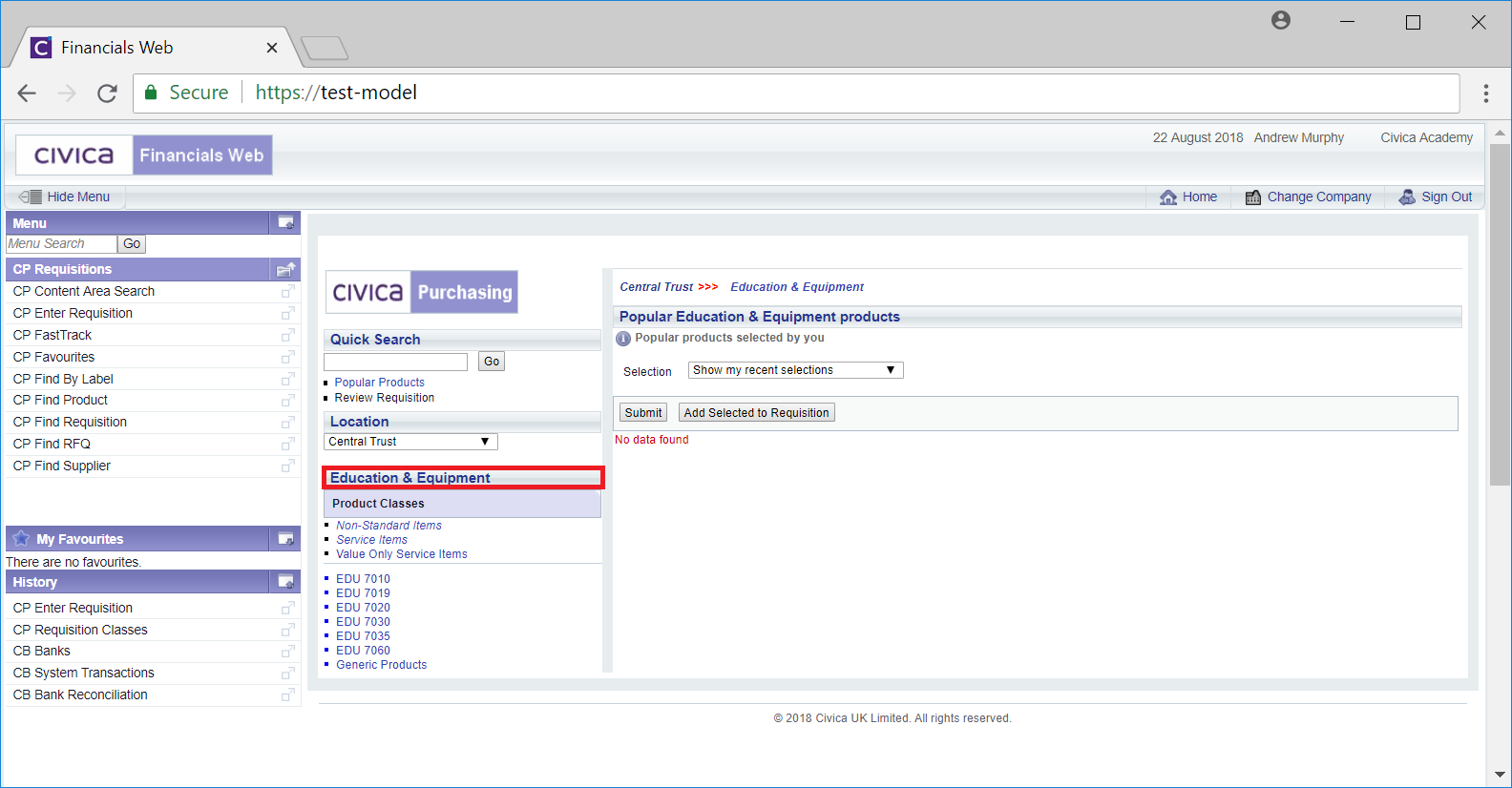The image size is (1512, 788).
Task: Click the Quick Search Go button
Action: point(492,362)
